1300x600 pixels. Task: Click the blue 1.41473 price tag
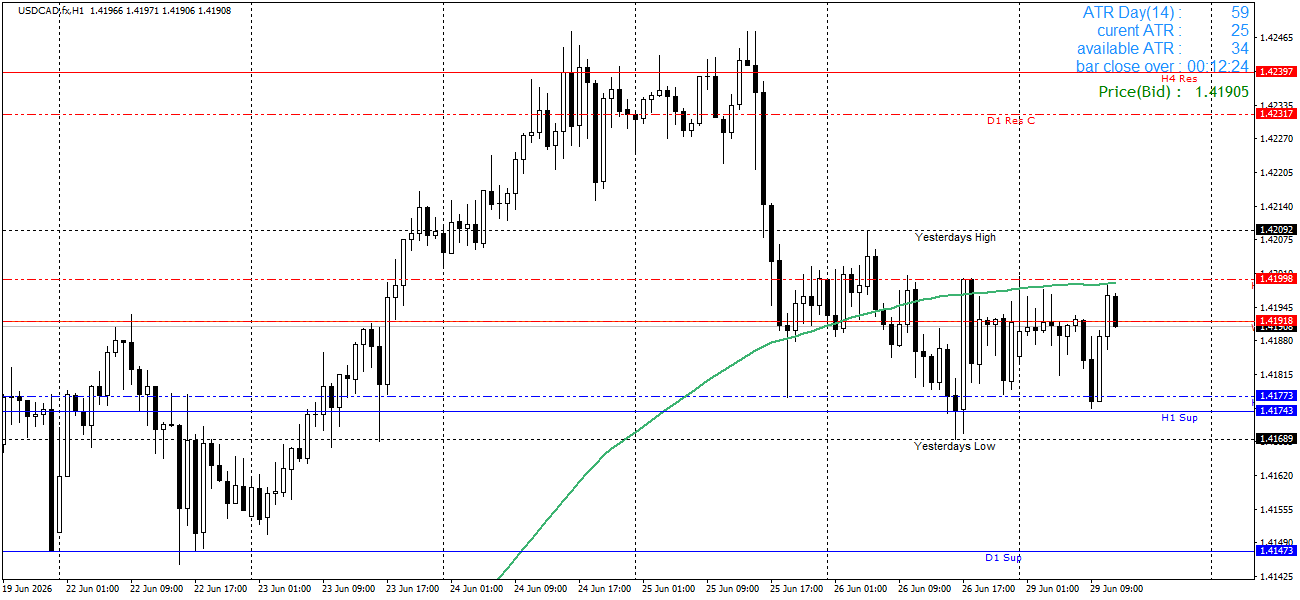1276,551
